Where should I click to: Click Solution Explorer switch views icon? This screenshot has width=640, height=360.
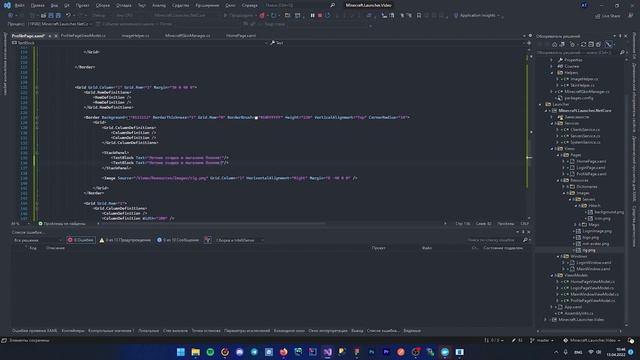[x=562, y=44]
